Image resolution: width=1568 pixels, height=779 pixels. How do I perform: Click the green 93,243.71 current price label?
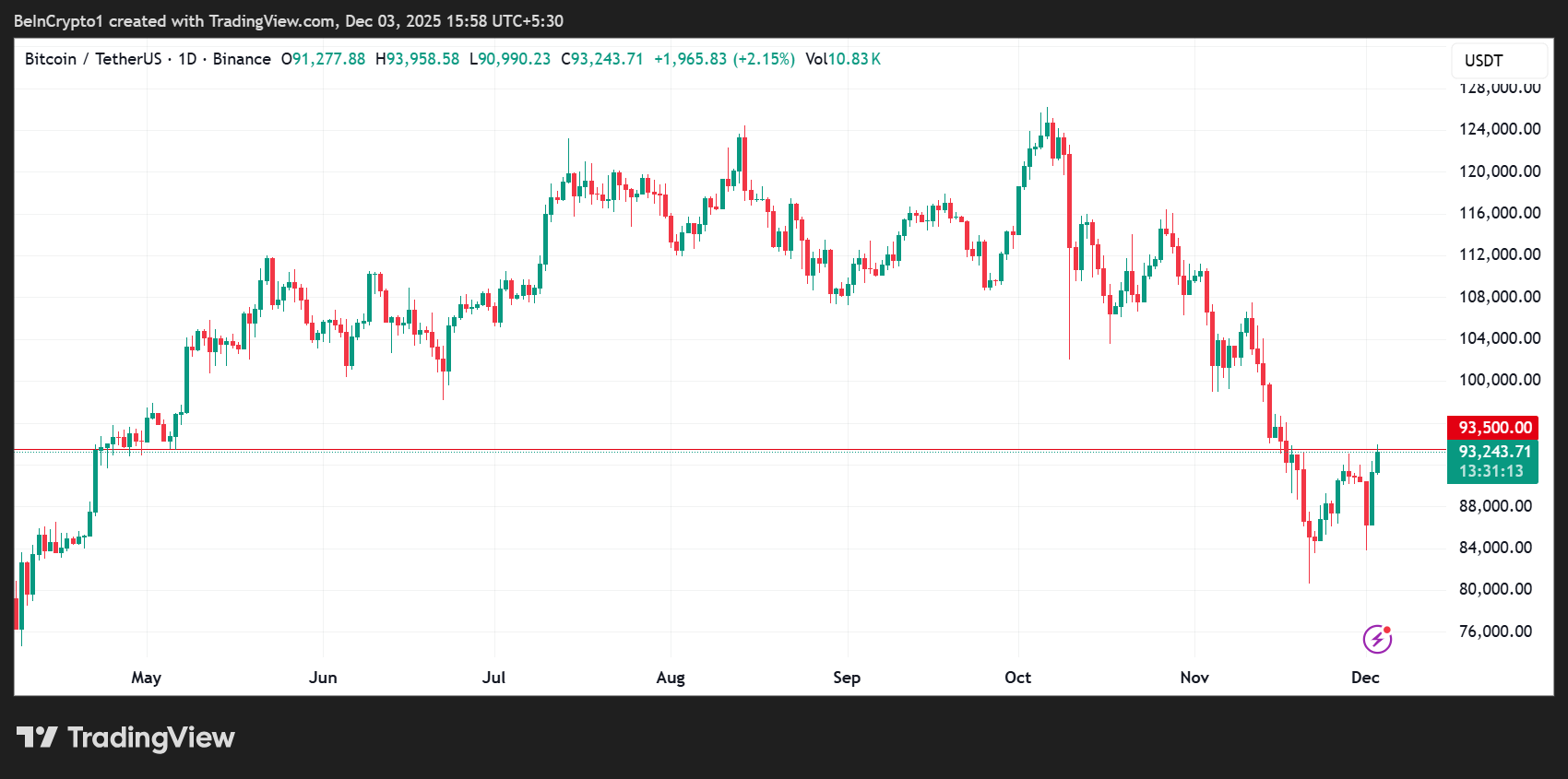(1493, 452)
